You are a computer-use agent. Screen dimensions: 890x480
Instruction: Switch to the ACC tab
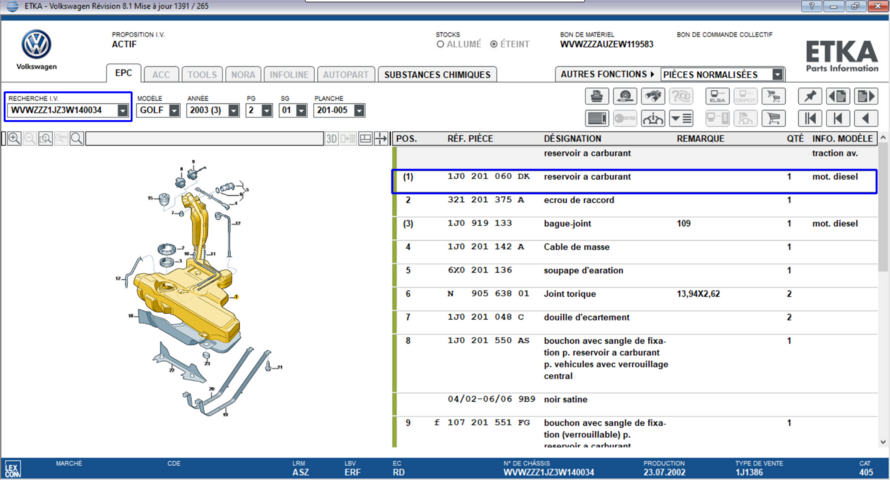point(161,75)
